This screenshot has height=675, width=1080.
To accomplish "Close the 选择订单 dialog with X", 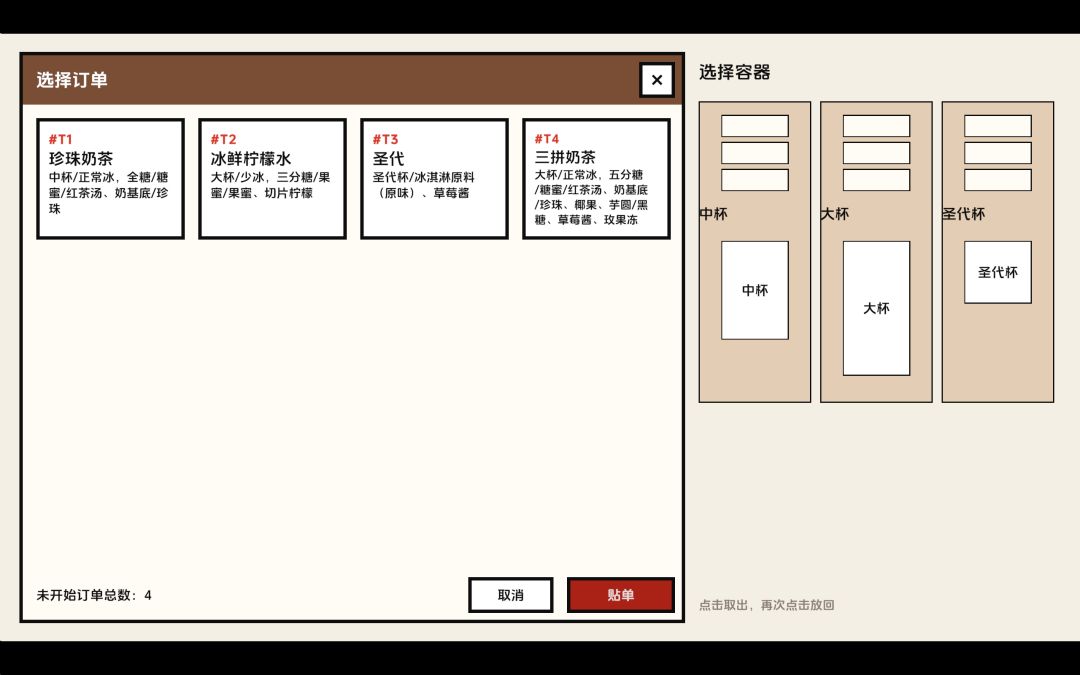I will coord(656,80).
